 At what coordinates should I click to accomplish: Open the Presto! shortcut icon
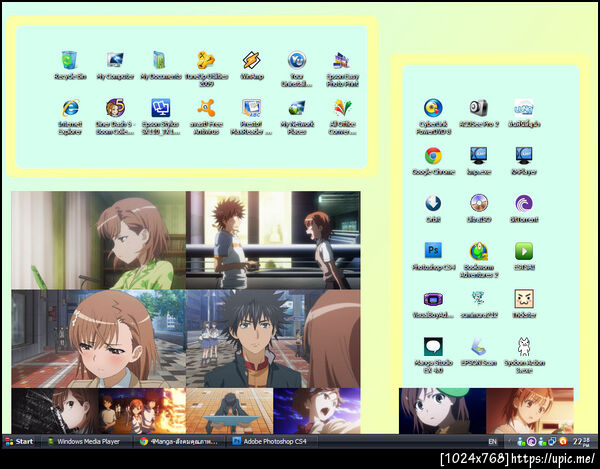pyautogui.click(x=251, y=108)
